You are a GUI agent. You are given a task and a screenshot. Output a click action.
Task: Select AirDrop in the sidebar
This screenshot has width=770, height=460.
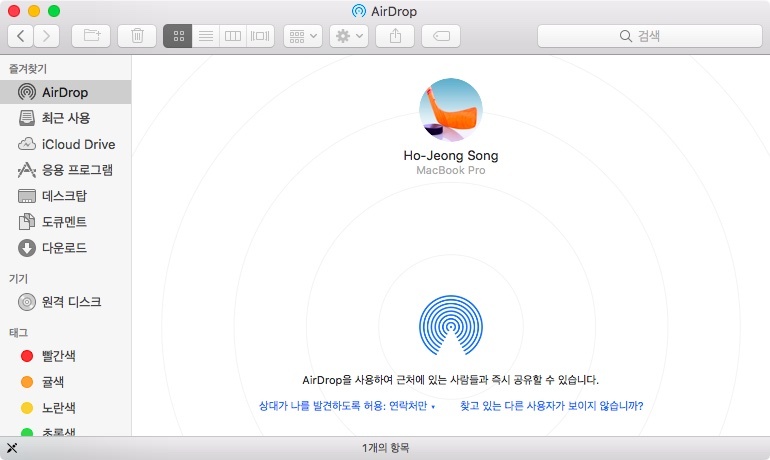coord(65,92)
